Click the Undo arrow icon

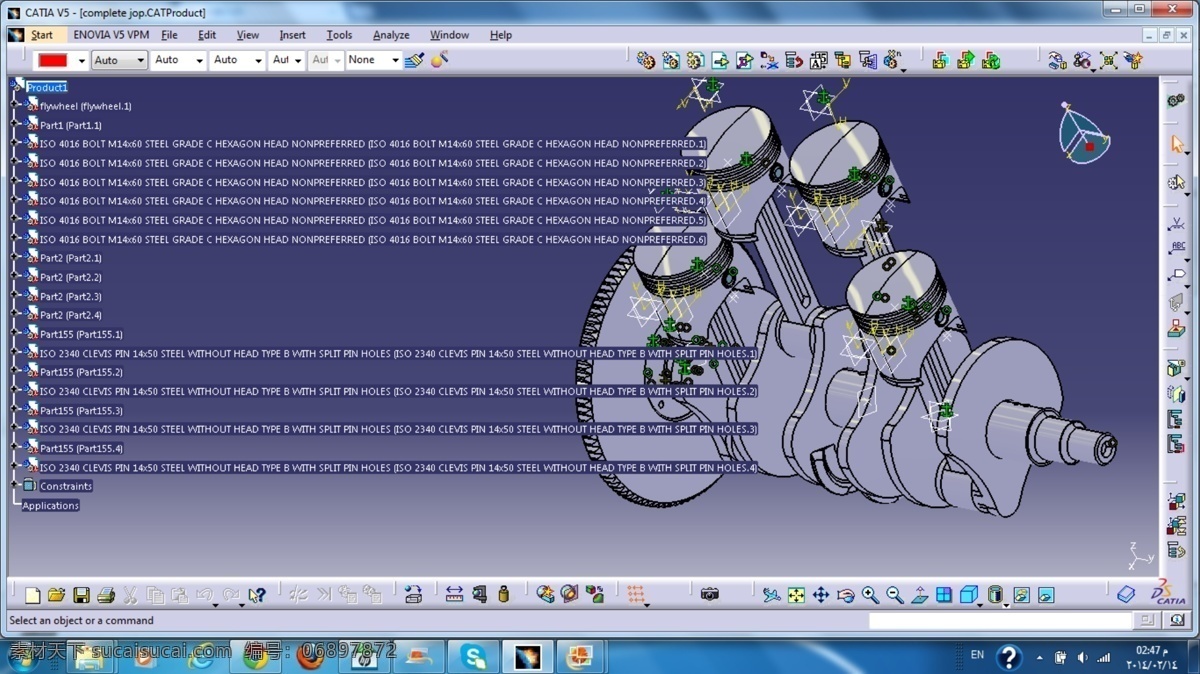205,595
